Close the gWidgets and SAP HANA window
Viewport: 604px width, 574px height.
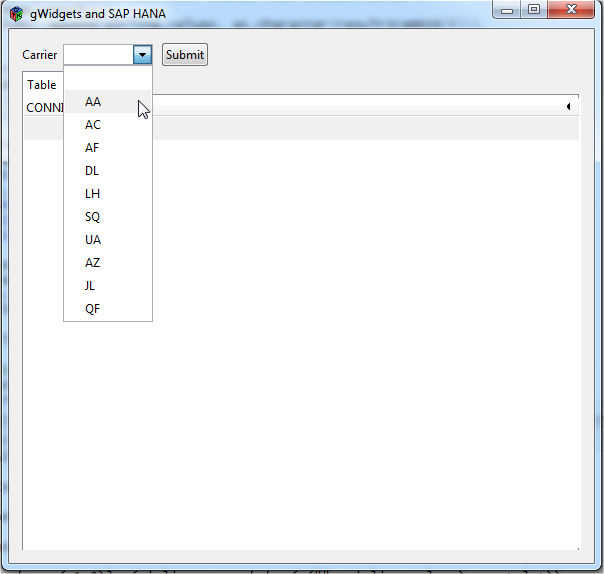(571, 10)
